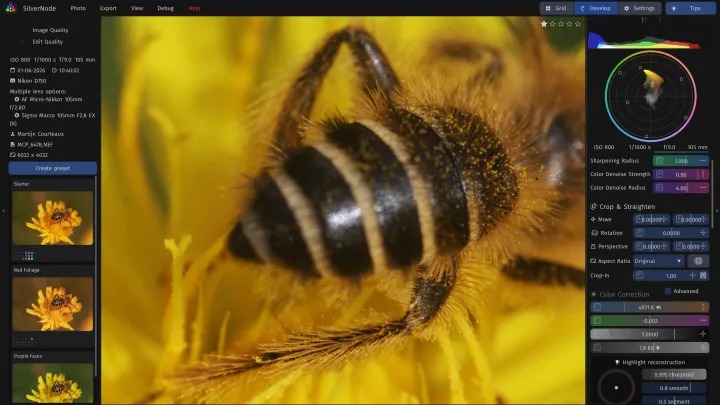Click the second Move offset field
Viewport: 720px width, 405px height.
click(x=691, y=219)
